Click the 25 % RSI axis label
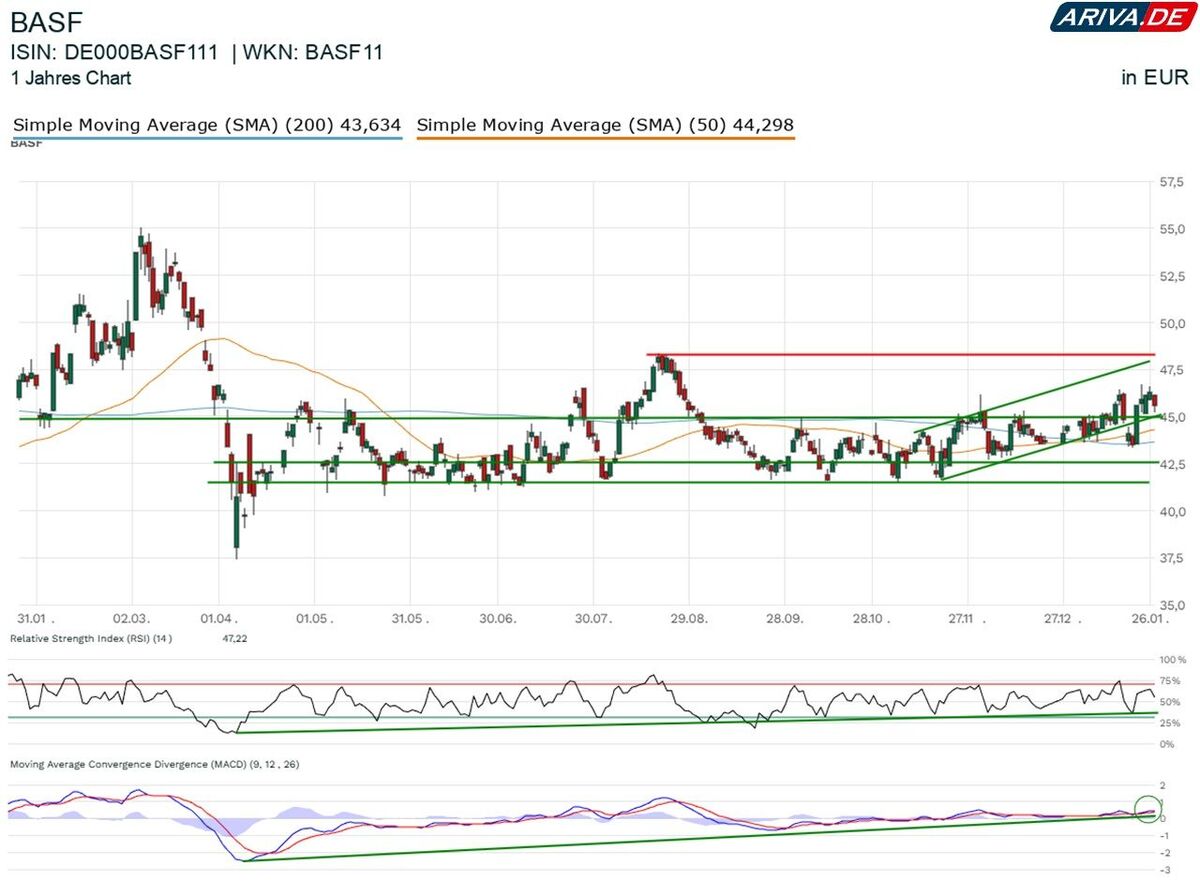Image resolution: width=1200 pixels, height=881 pixels. (x=1172, y=723)
